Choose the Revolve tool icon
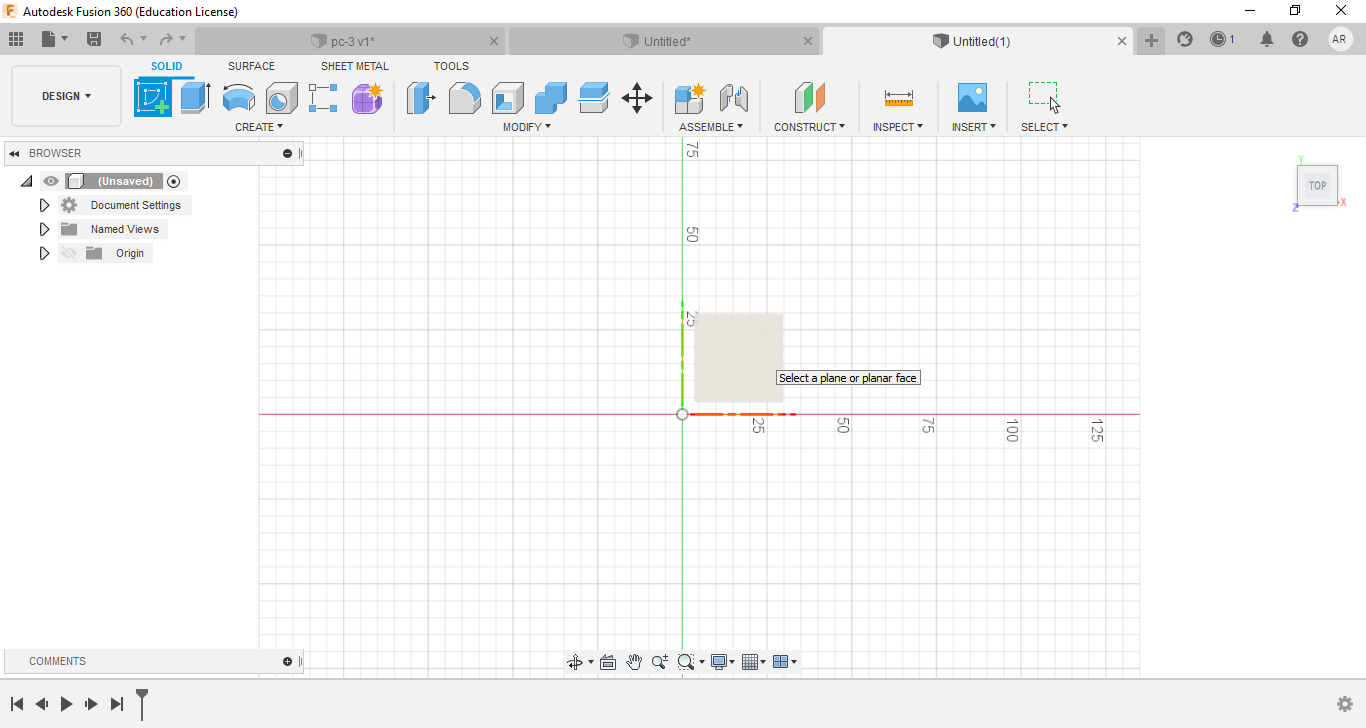Viewport: 1366px width, 728px height. tap(238, 98)
